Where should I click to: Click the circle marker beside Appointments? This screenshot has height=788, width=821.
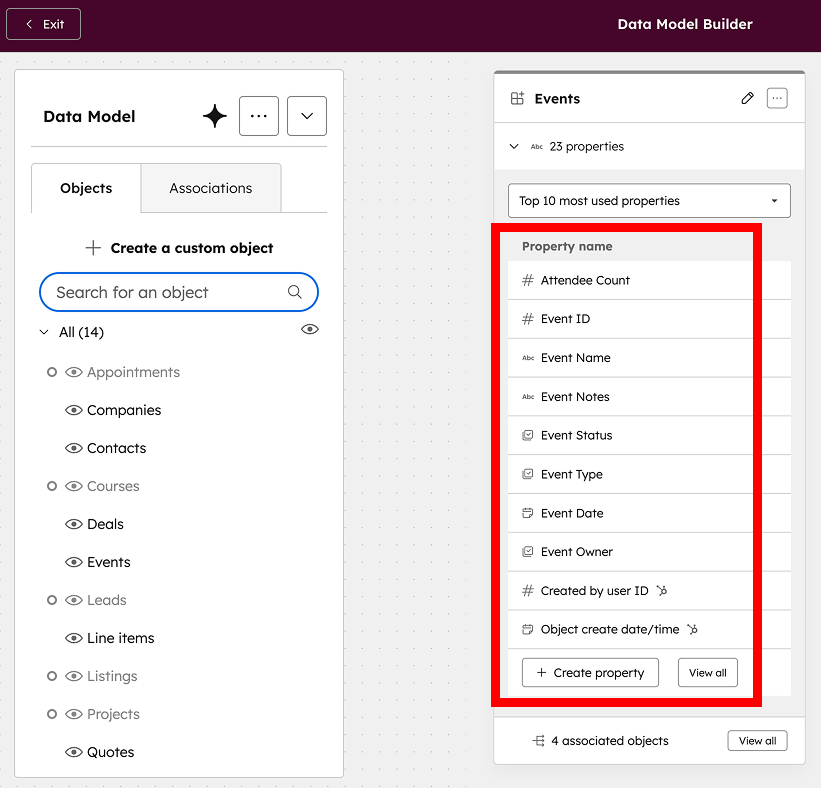52,372
